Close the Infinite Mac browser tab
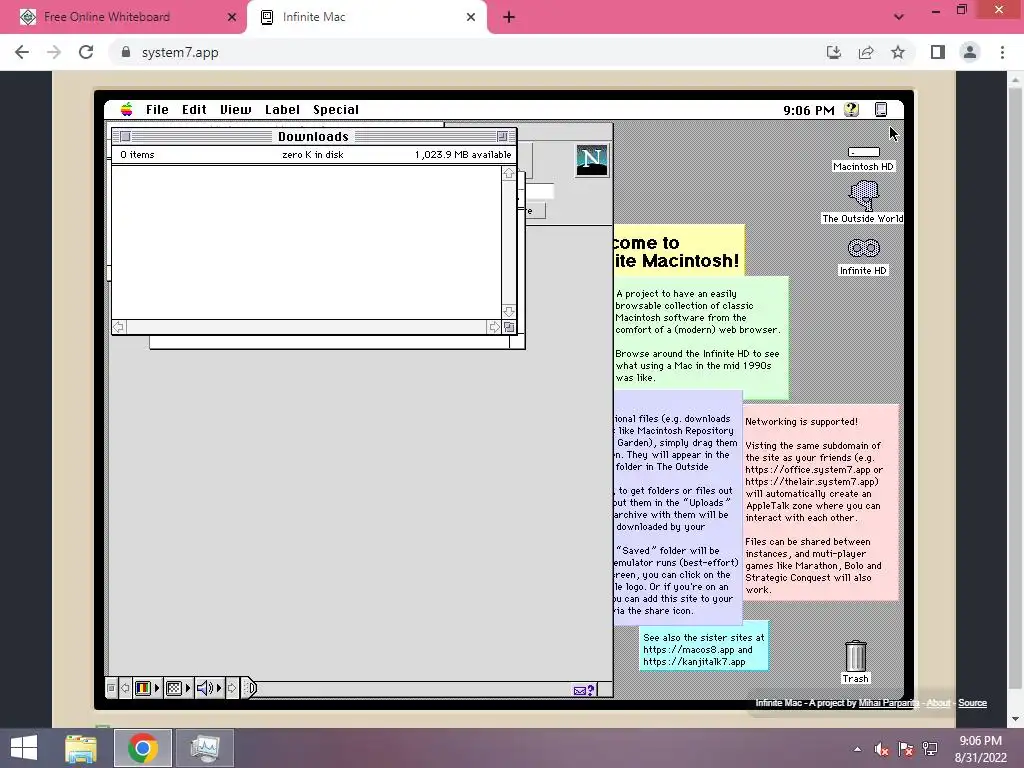Viewport: 1024px width, 768px height. tap(471, 17)
